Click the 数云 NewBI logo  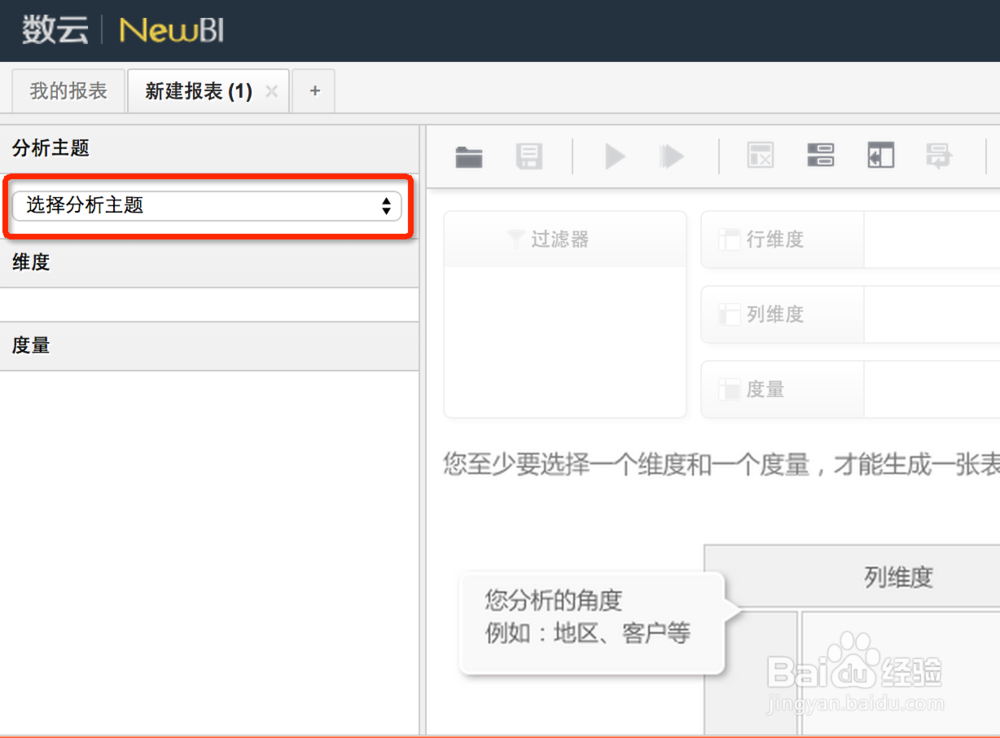point(123,30)
